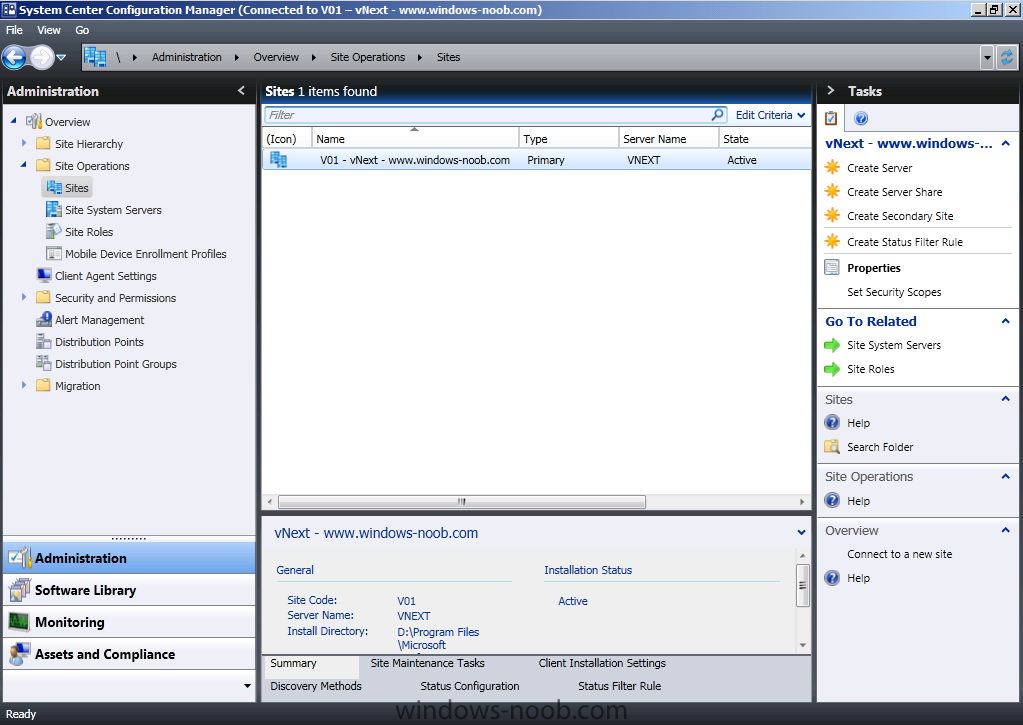Click the refresh icon in address bar
This screenshot has width=1023, height=725.
click(x=1007, y=57)
